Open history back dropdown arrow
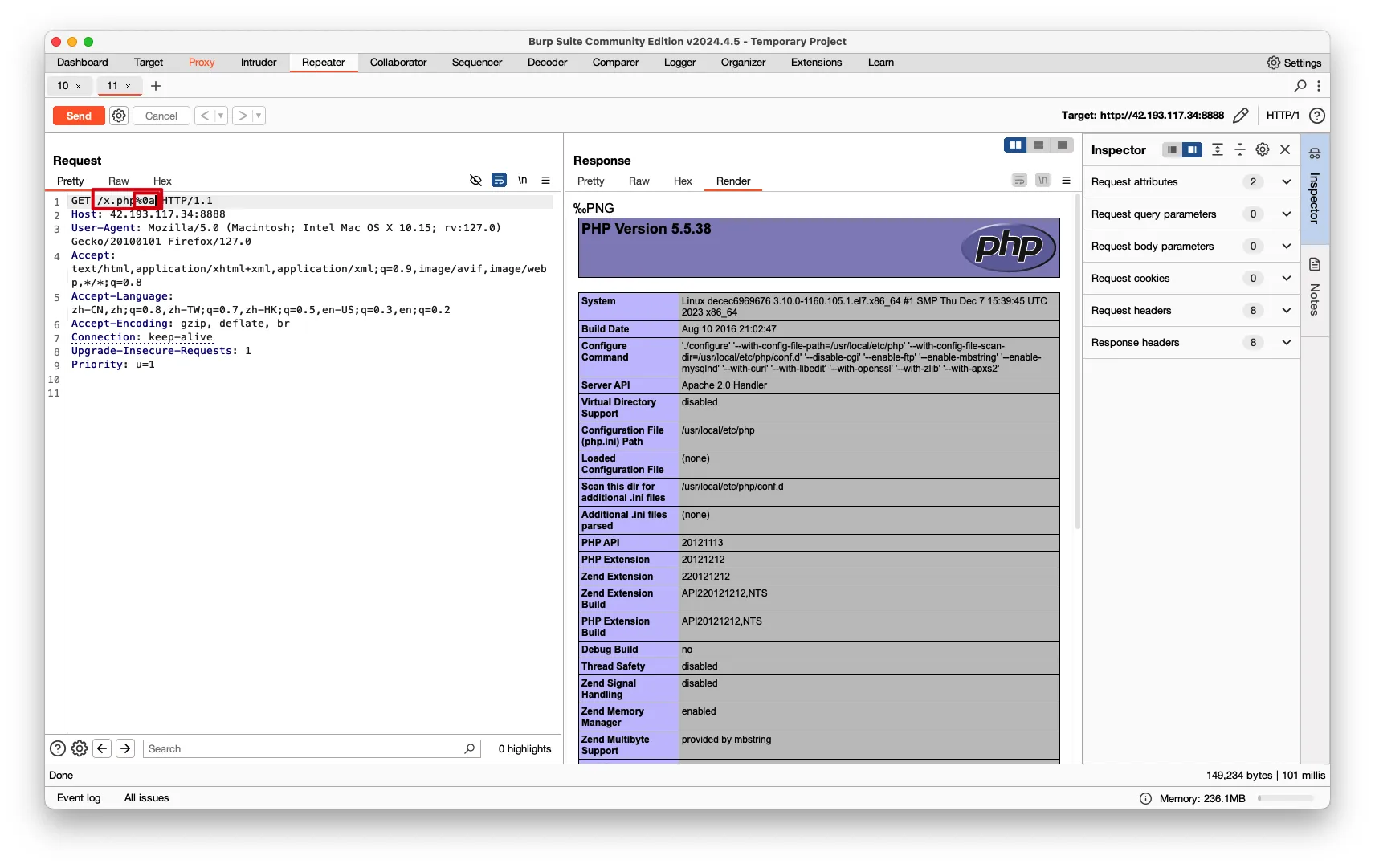 click(x=221, y=116)
